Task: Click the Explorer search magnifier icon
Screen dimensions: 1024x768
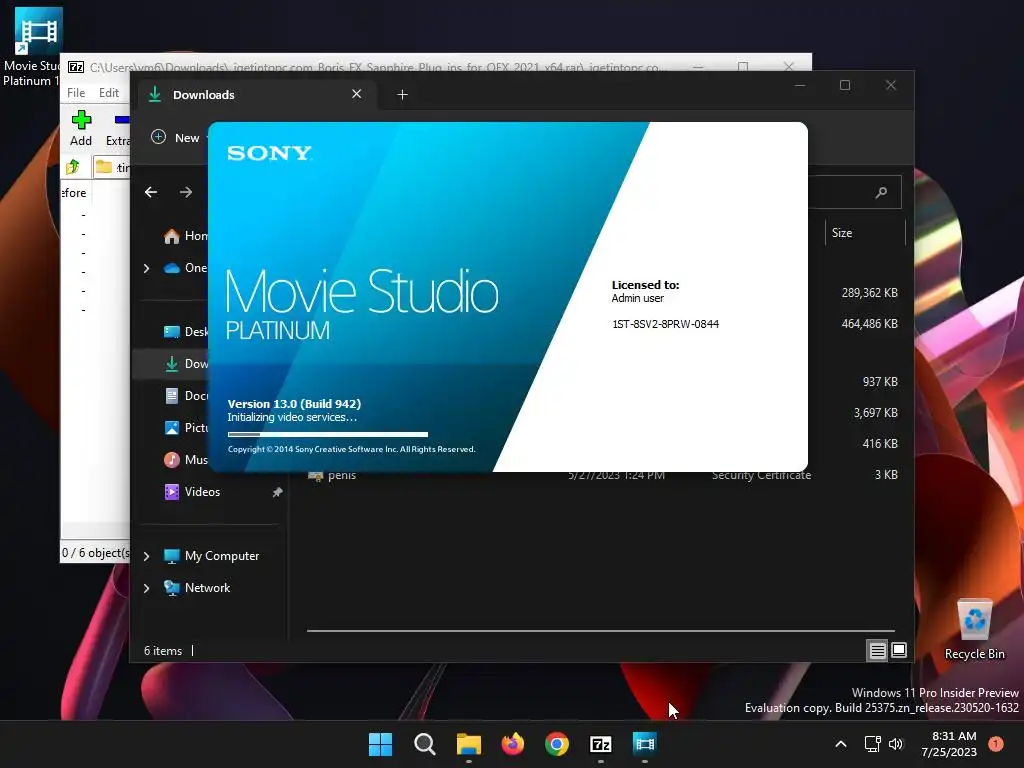Action: tap(882, 192)
